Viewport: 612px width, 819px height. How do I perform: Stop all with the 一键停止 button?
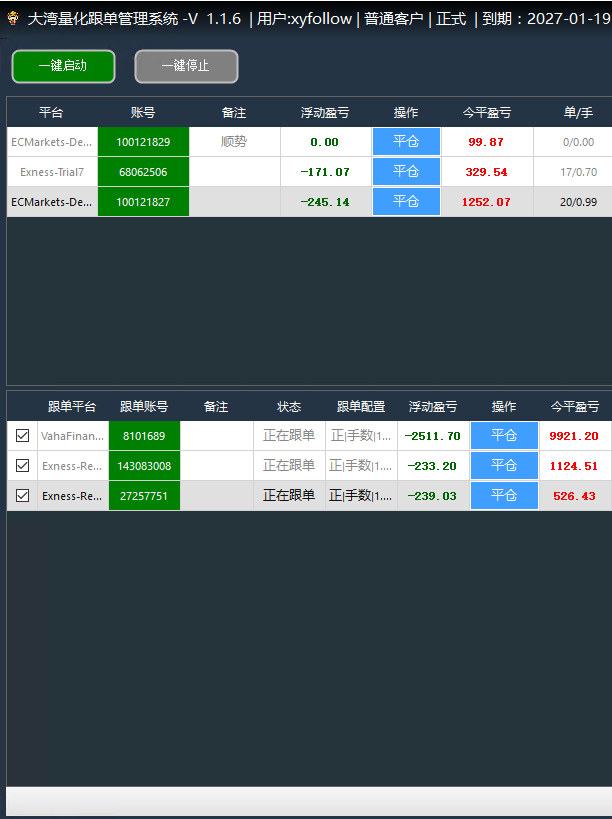tap(186, 66)
